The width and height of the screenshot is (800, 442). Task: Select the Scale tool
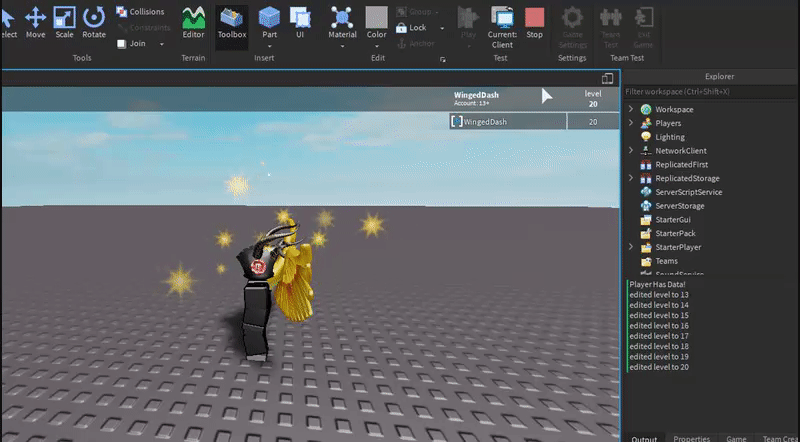coord(64,23)
